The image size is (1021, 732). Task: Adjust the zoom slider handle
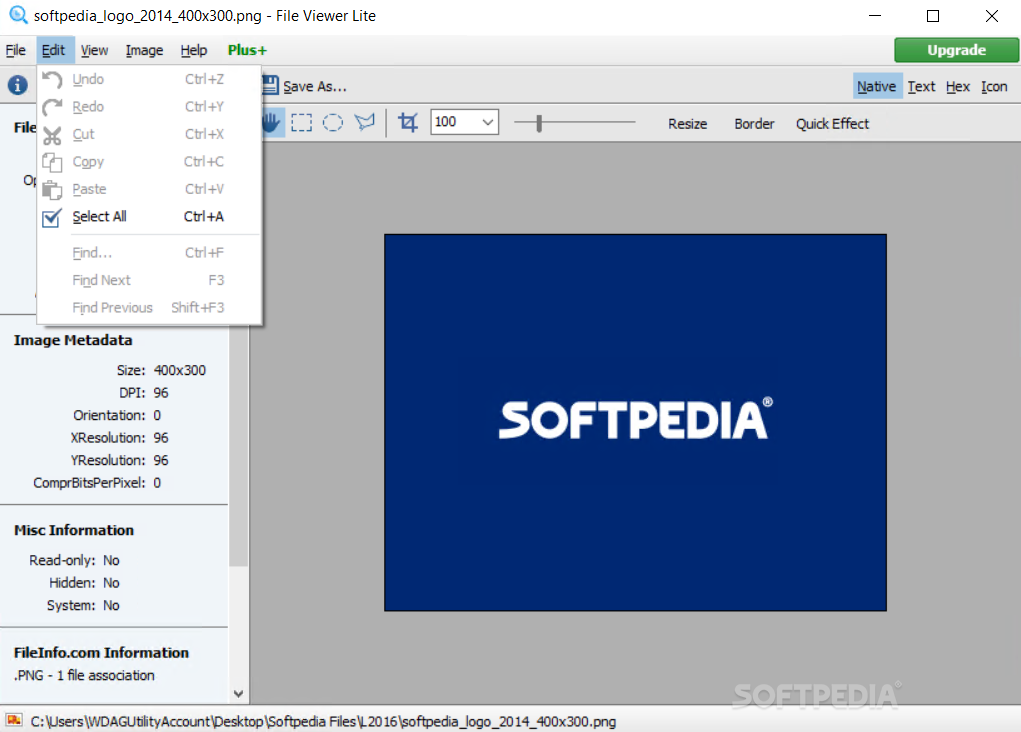pyautogui.click(x=539, y=122)
